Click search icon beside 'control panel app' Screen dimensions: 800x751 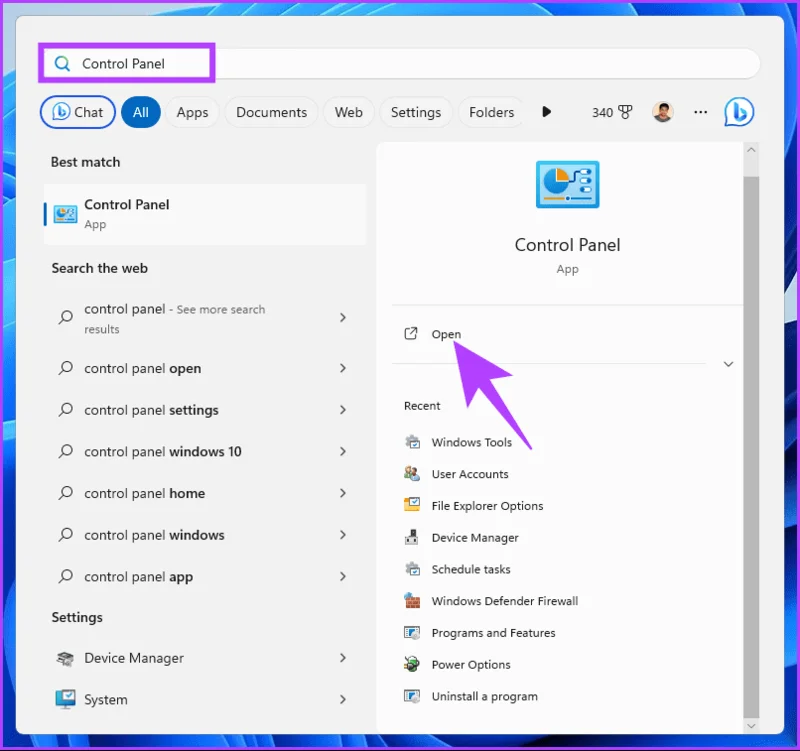[x=65, y=577]
